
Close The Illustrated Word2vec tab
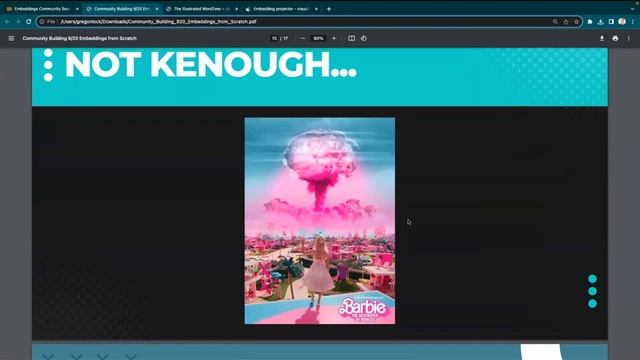[236, 9]
